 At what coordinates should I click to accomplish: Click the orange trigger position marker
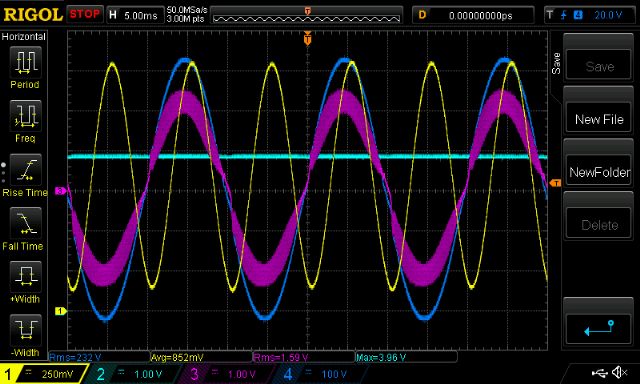click(x=307, y=39)
